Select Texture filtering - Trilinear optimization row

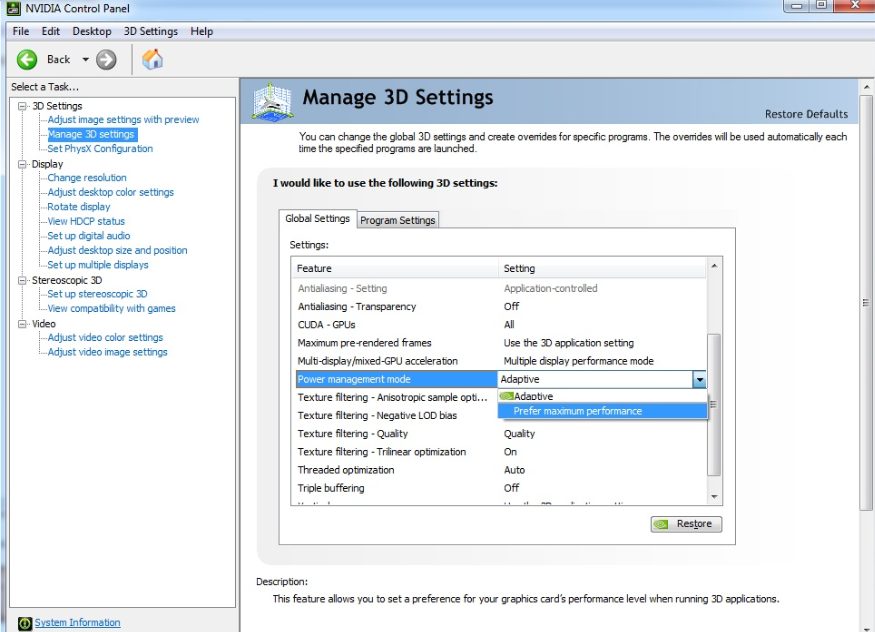tap(501, 452)
